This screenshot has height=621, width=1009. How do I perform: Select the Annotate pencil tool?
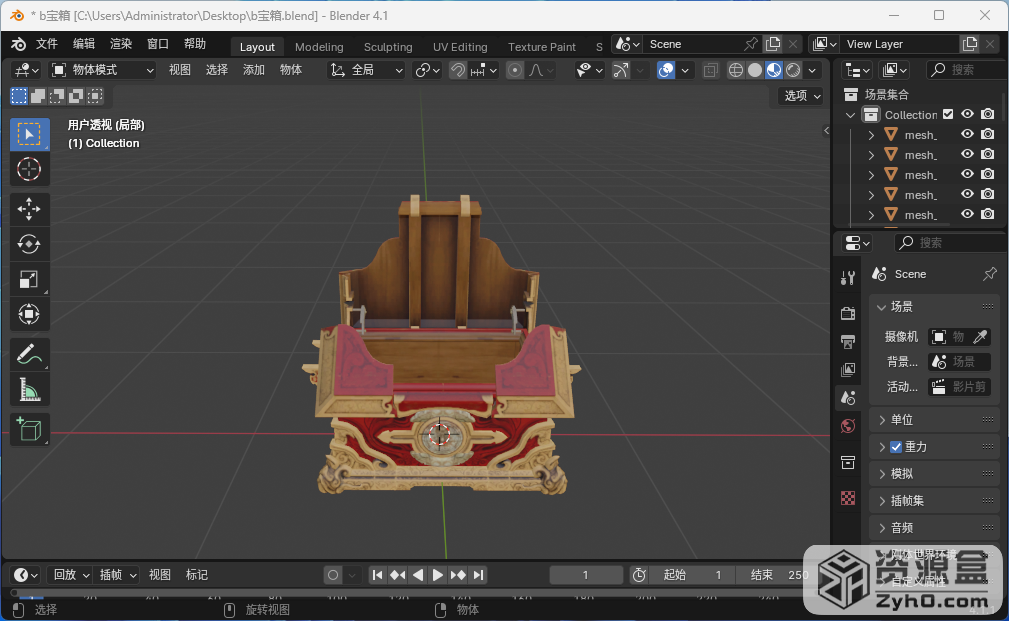coord(29,354)
